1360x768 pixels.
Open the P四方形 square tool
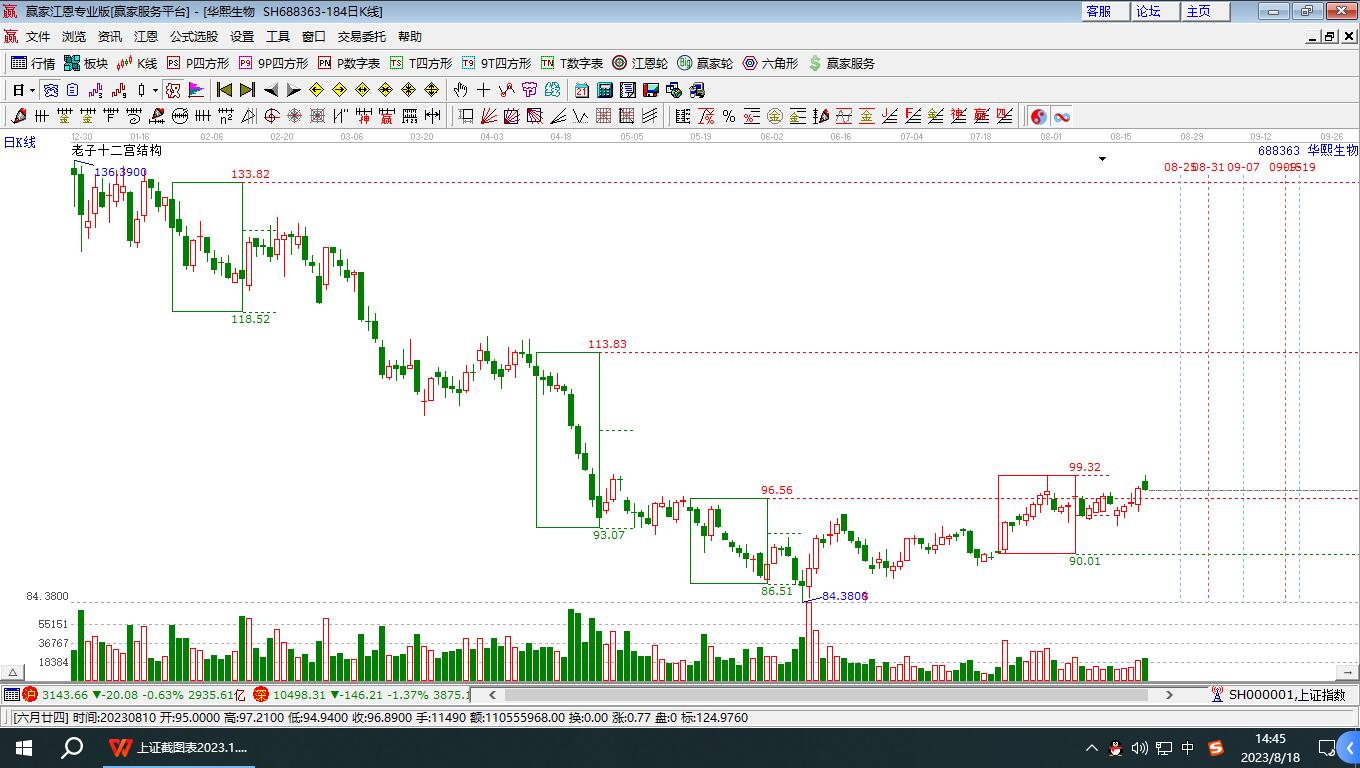tap(197, 63)
